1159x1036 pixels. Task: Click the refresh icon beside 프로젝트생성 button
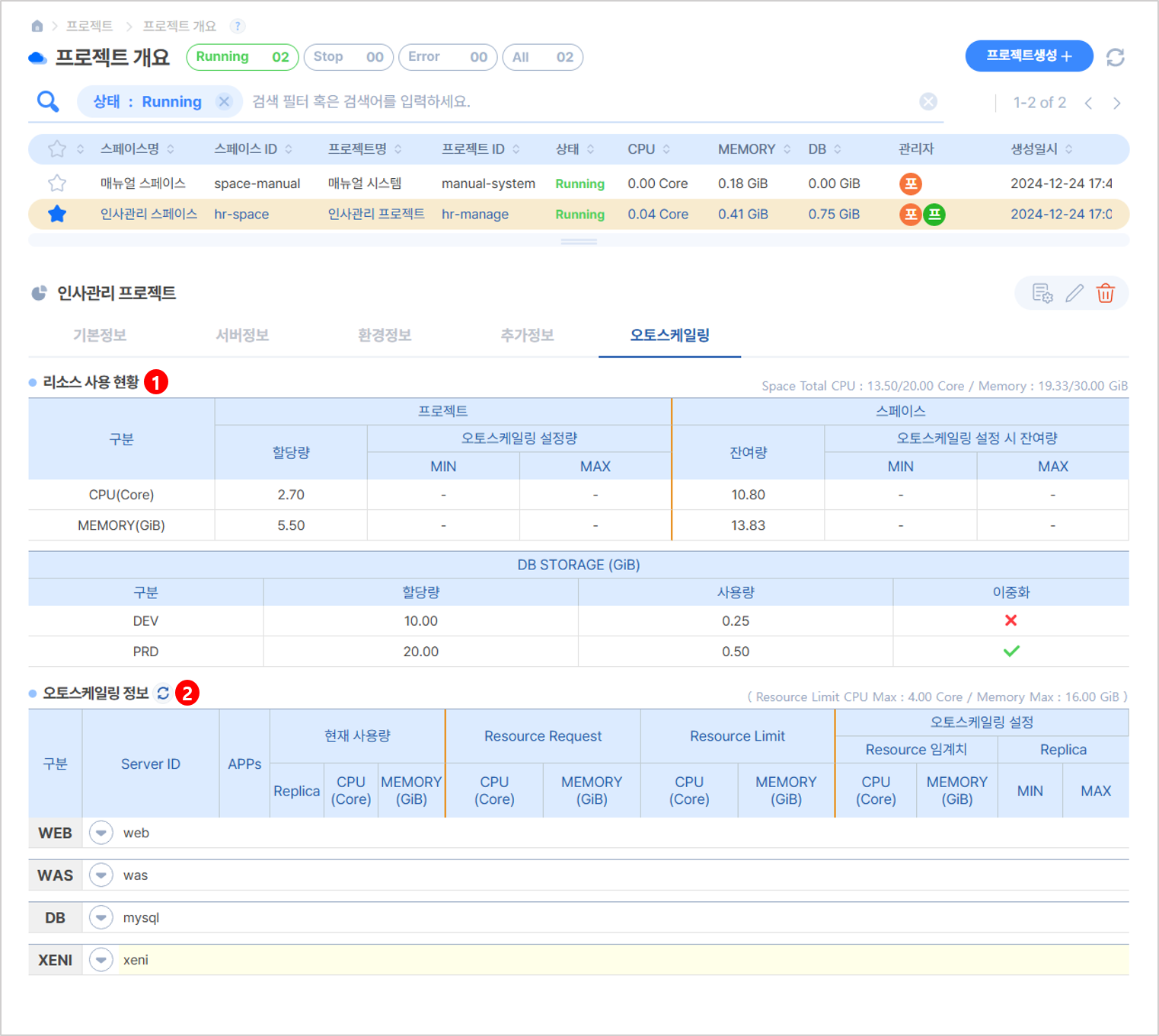pyautogui.click(x=1116, y=57)
